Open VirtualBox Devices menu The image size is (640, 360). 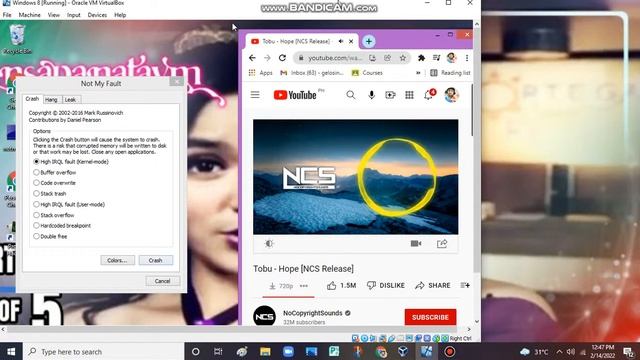(97, 15)
